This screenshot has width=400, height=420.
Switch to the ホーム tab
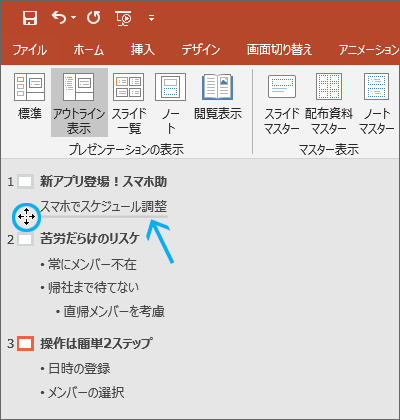coord(89,50)
